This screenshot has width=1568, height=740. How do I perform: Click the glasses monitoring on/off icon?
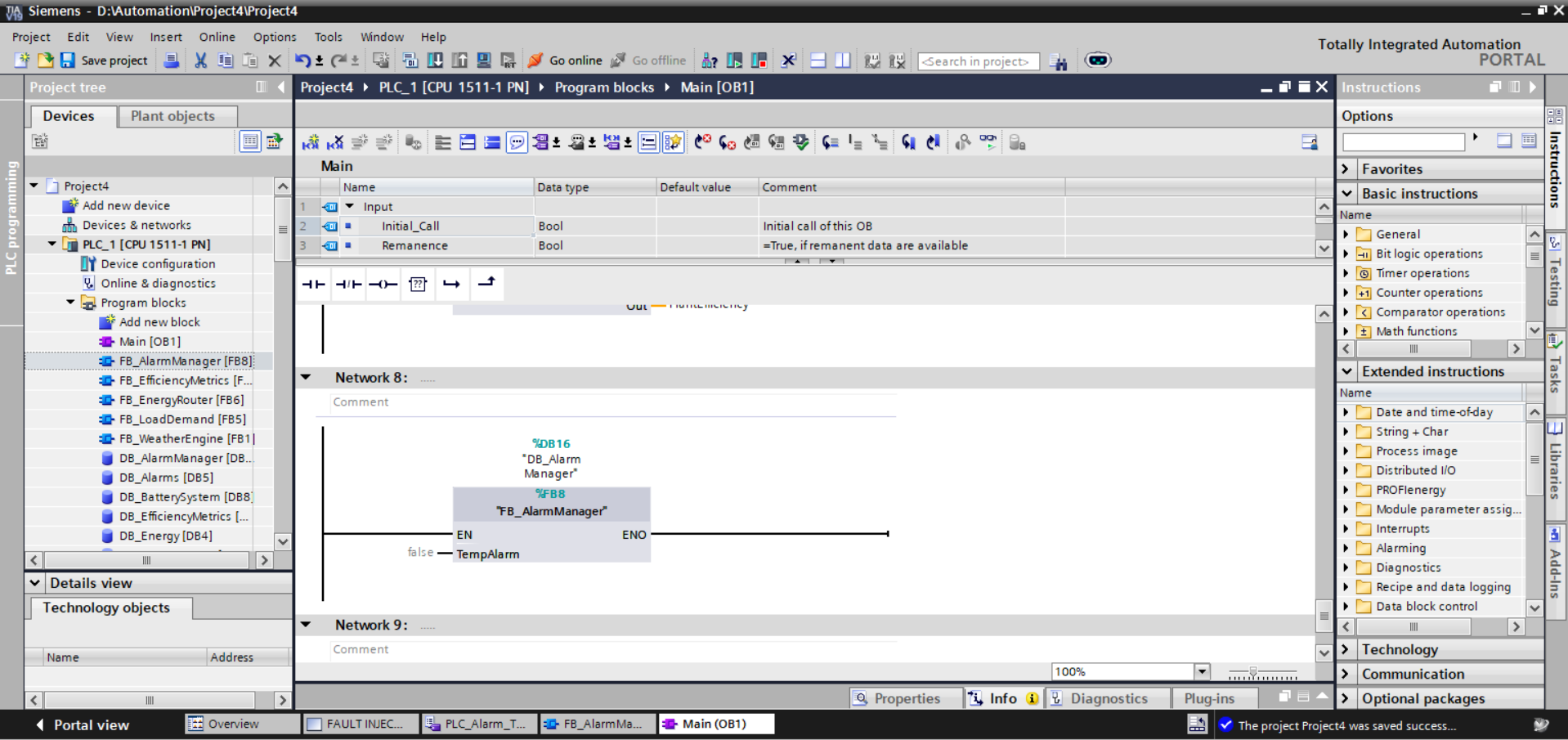988,143
